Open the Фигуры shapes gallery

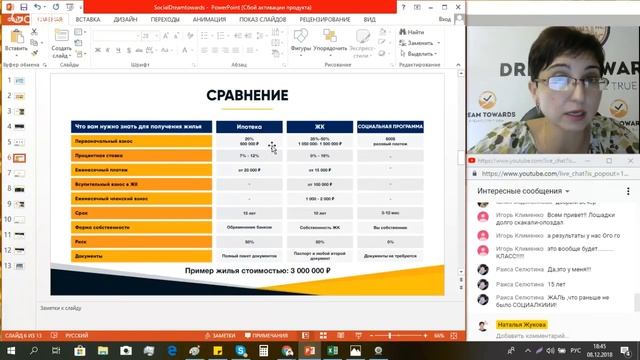pyautogui.click(x=301, y=41)
